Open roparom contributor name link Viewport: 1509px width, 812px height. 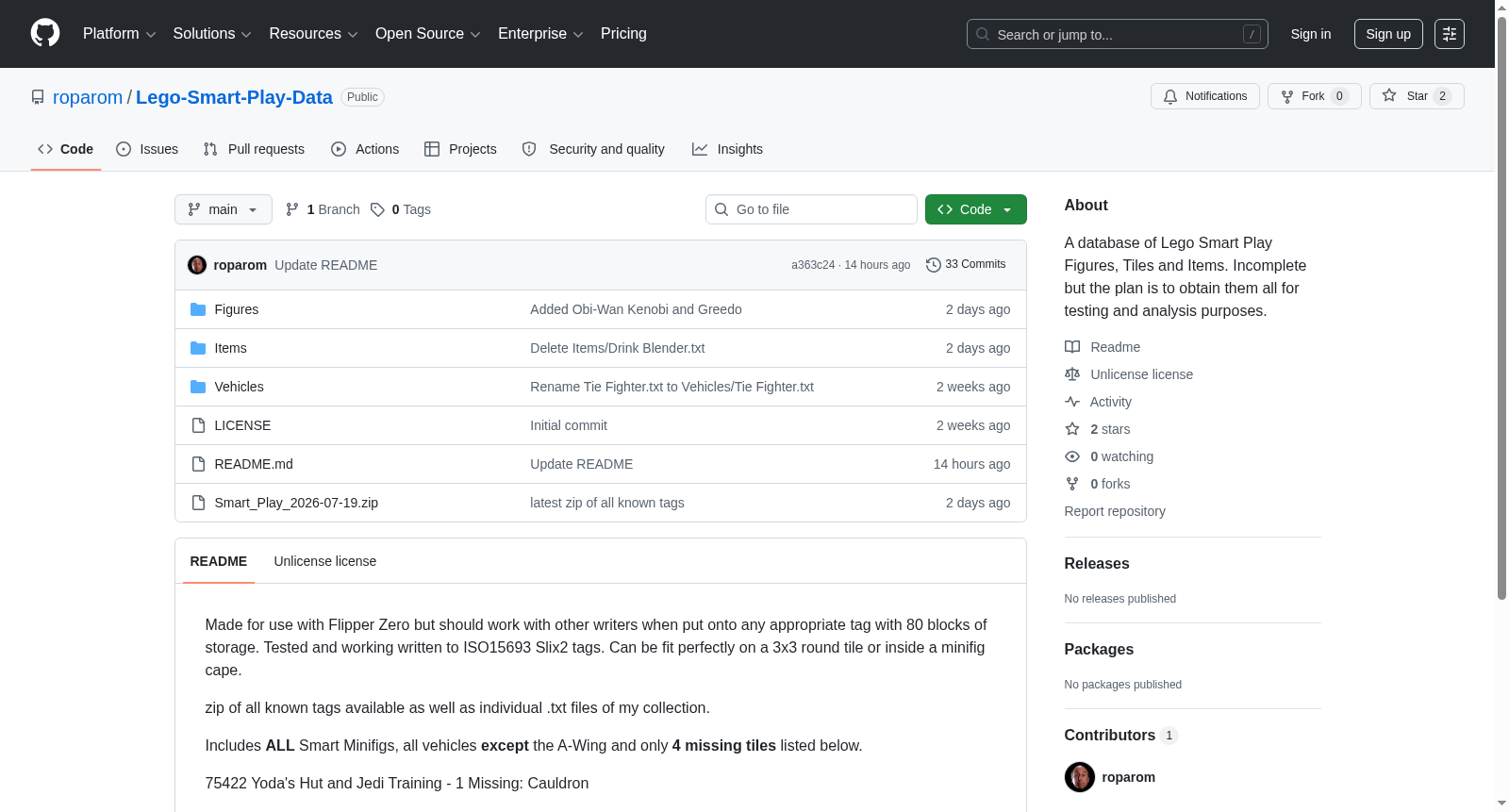point(1128,777)
